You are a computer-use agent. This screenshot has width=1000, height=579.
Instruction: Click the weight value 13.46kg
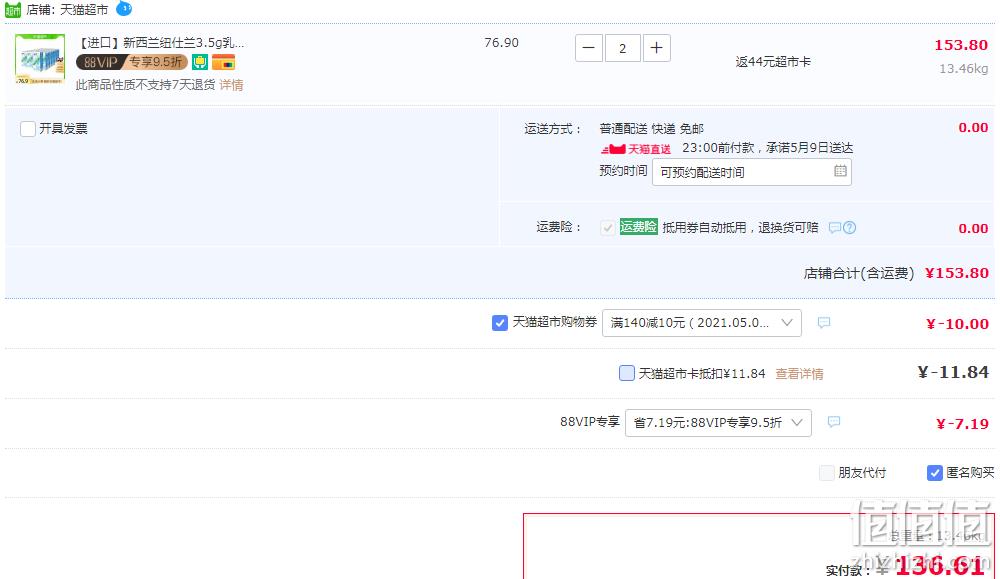(964, 68)
